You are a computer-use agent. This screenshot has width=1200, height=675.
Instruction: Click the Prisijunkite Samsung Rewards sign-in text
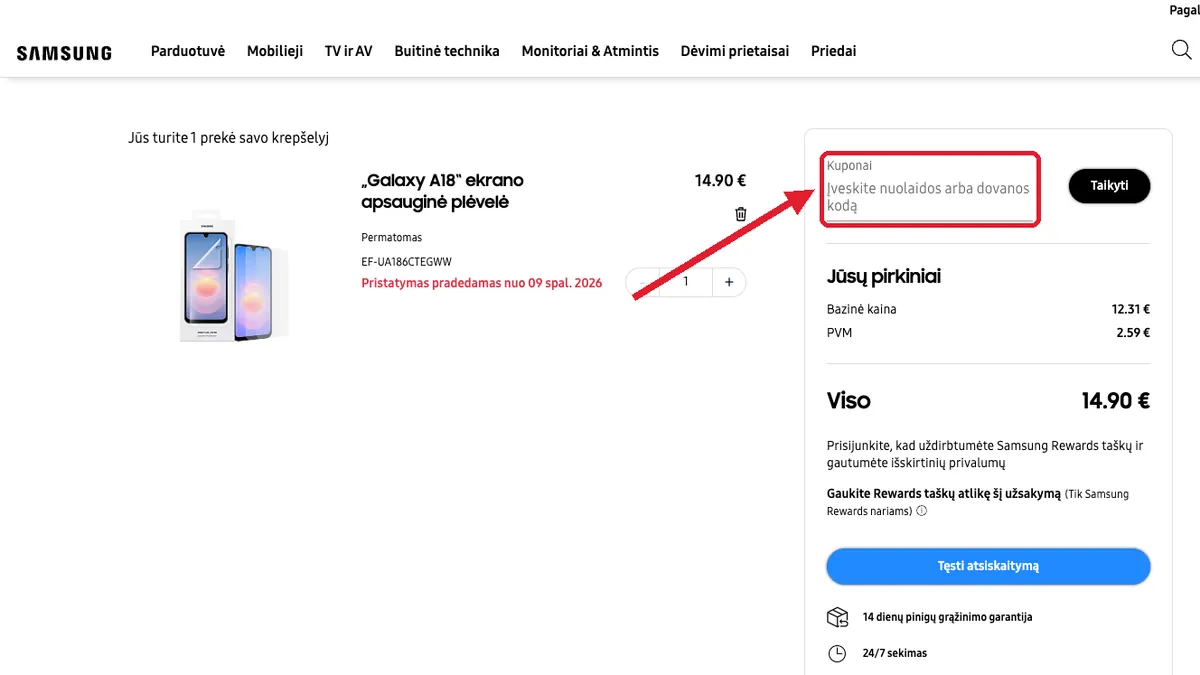tap(985, 454)
